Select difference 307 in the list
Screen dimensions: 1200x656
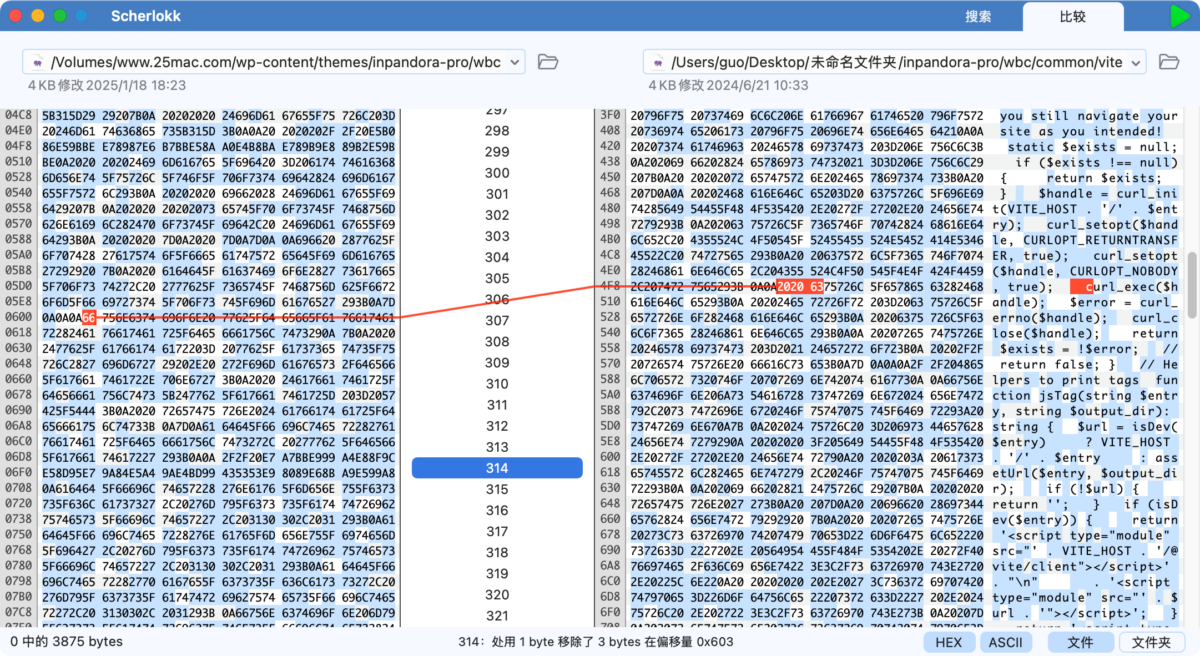497,320
